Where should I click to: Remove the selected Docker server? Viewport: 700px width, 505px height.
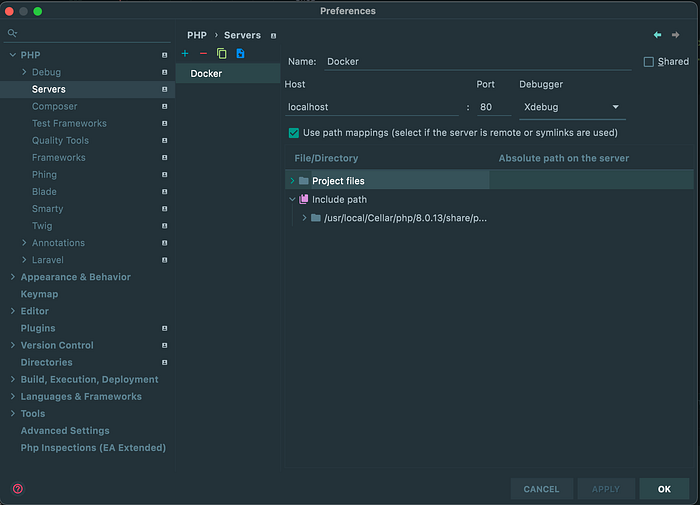click(x=203, y=53)
